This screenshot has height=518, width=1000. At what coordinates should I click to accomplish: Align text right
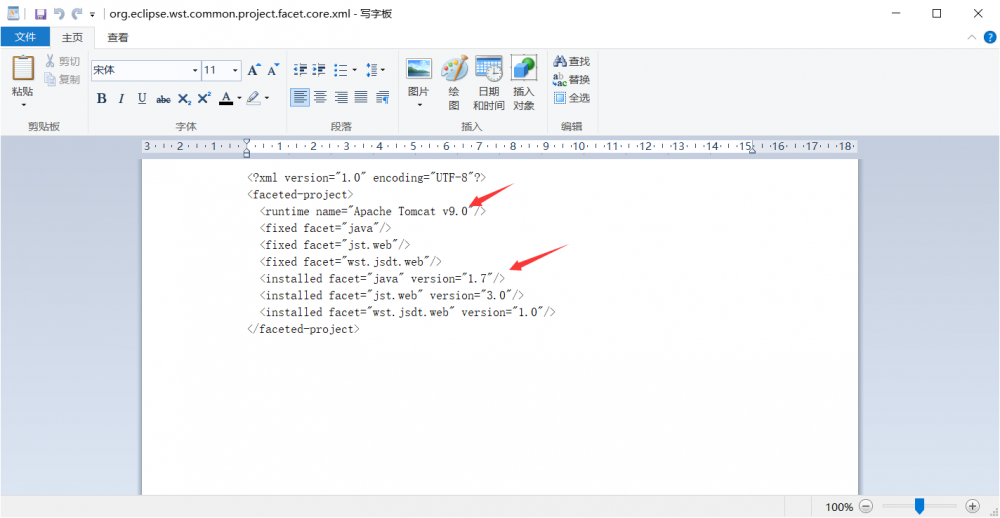point(341,98)
